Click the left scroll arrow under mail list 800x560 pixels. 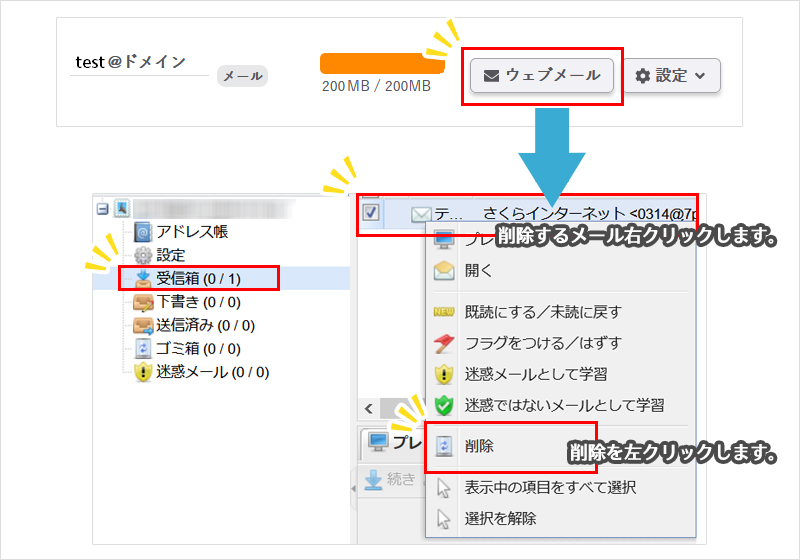click(x=368, y=408)
